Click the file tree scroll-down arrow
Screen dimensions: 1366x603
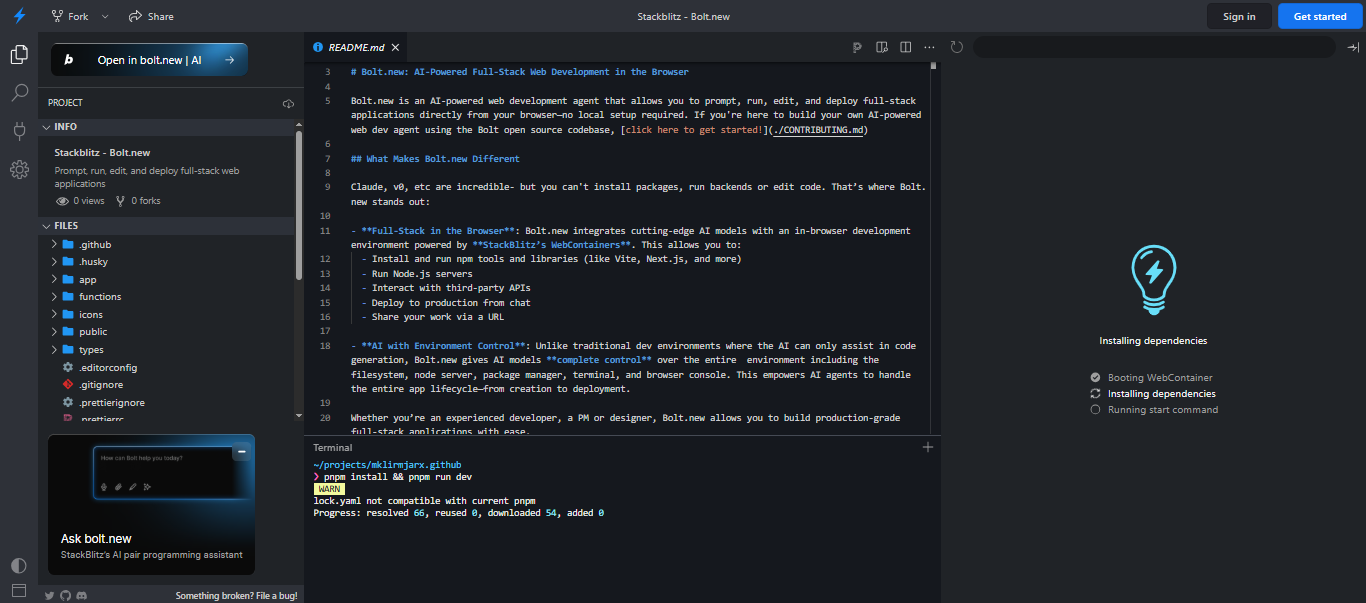click(x=298, y=415)
